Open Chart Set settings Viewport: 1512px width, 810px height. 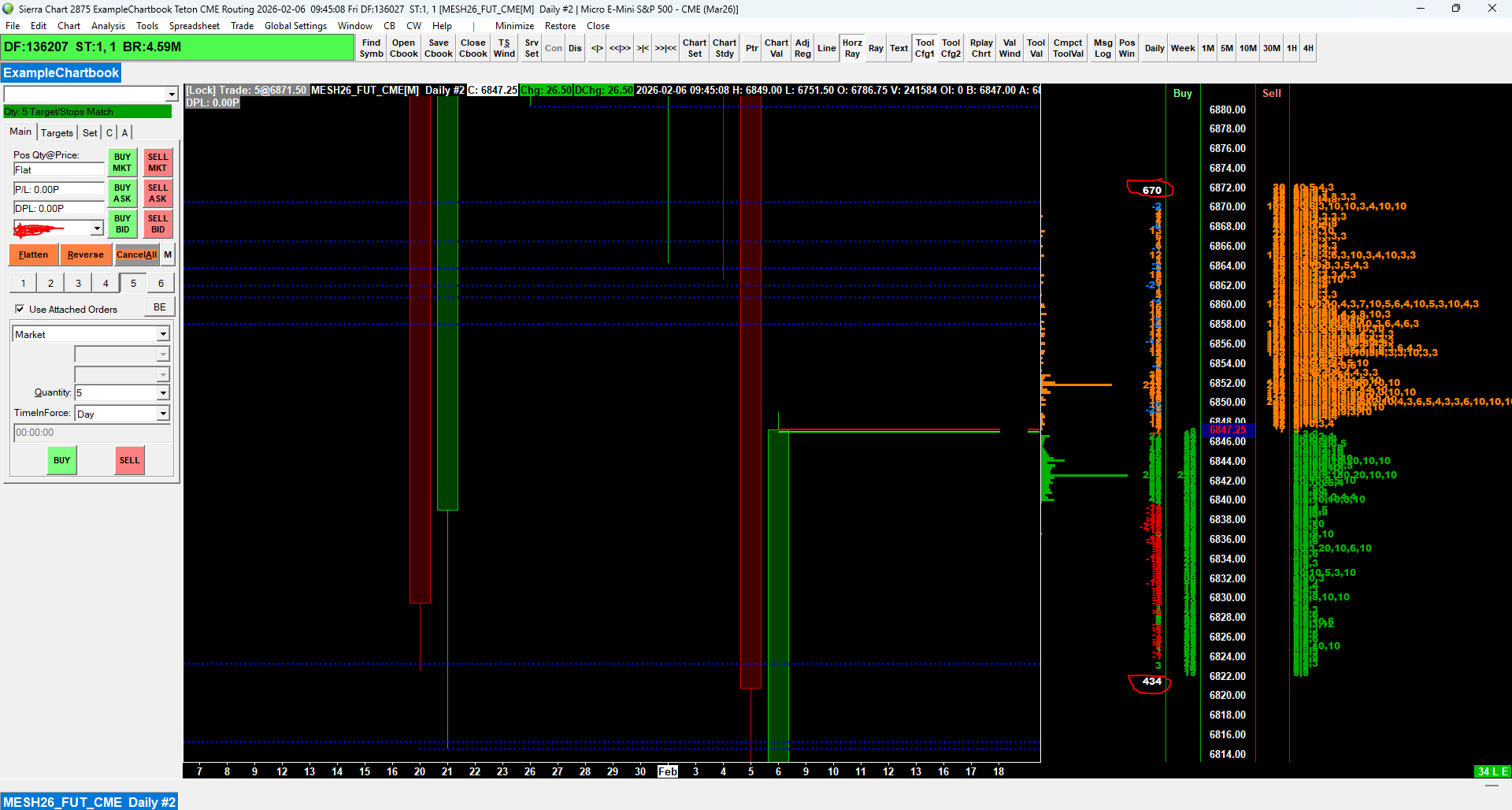(695, 48)
